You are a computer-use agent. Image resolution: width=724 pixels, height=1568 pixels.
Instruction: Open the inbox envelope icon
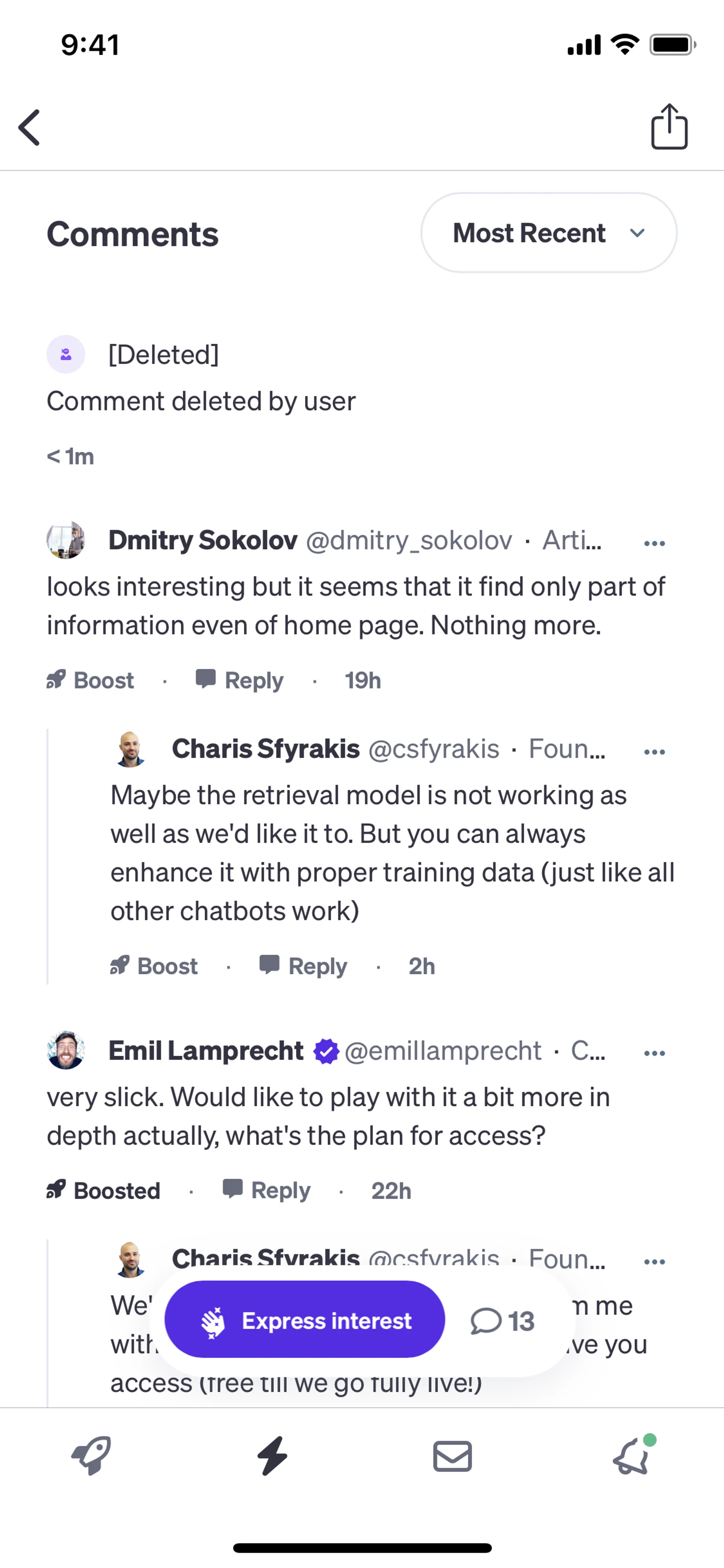[452, 1457]
